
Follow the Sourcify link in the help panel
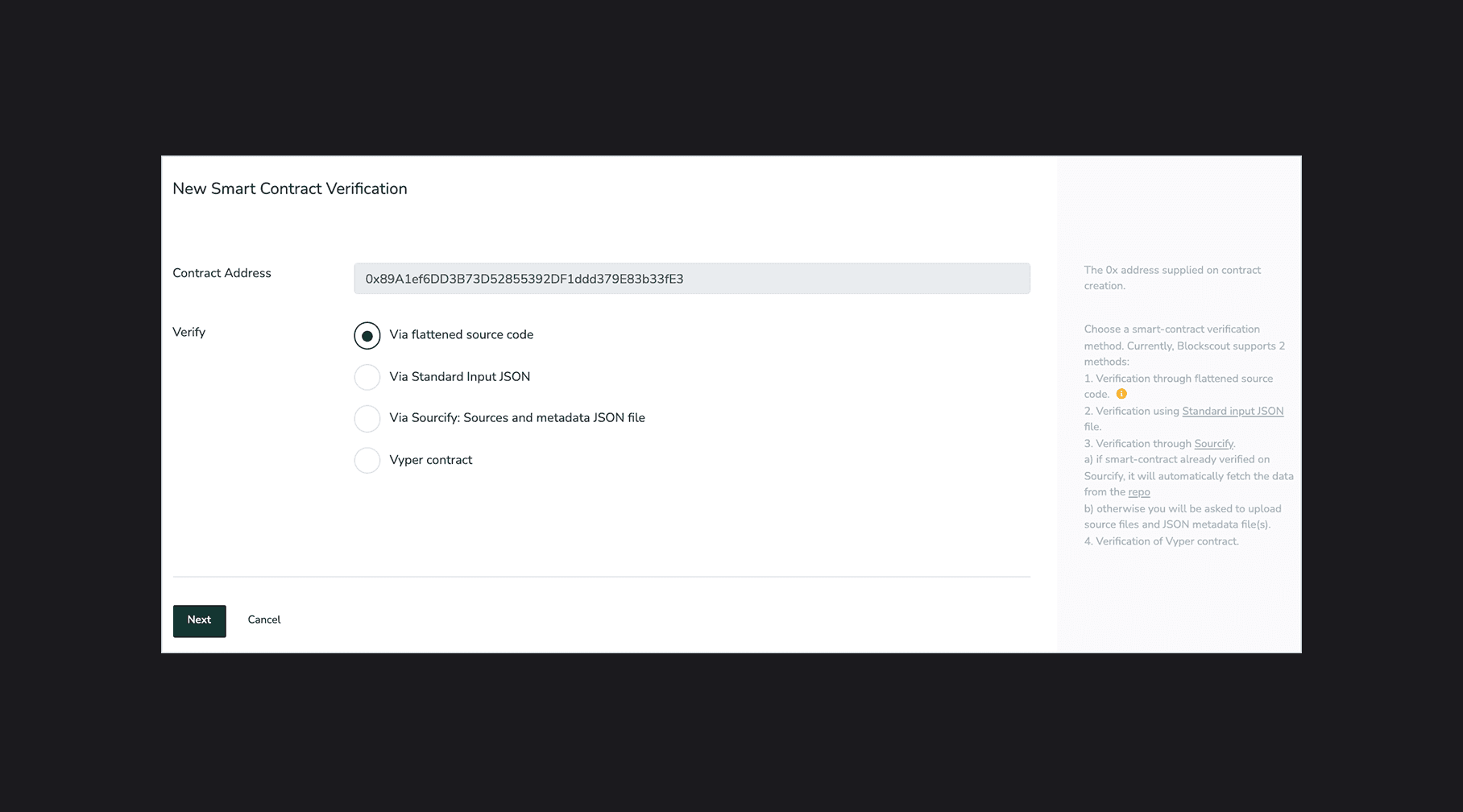1213,444
